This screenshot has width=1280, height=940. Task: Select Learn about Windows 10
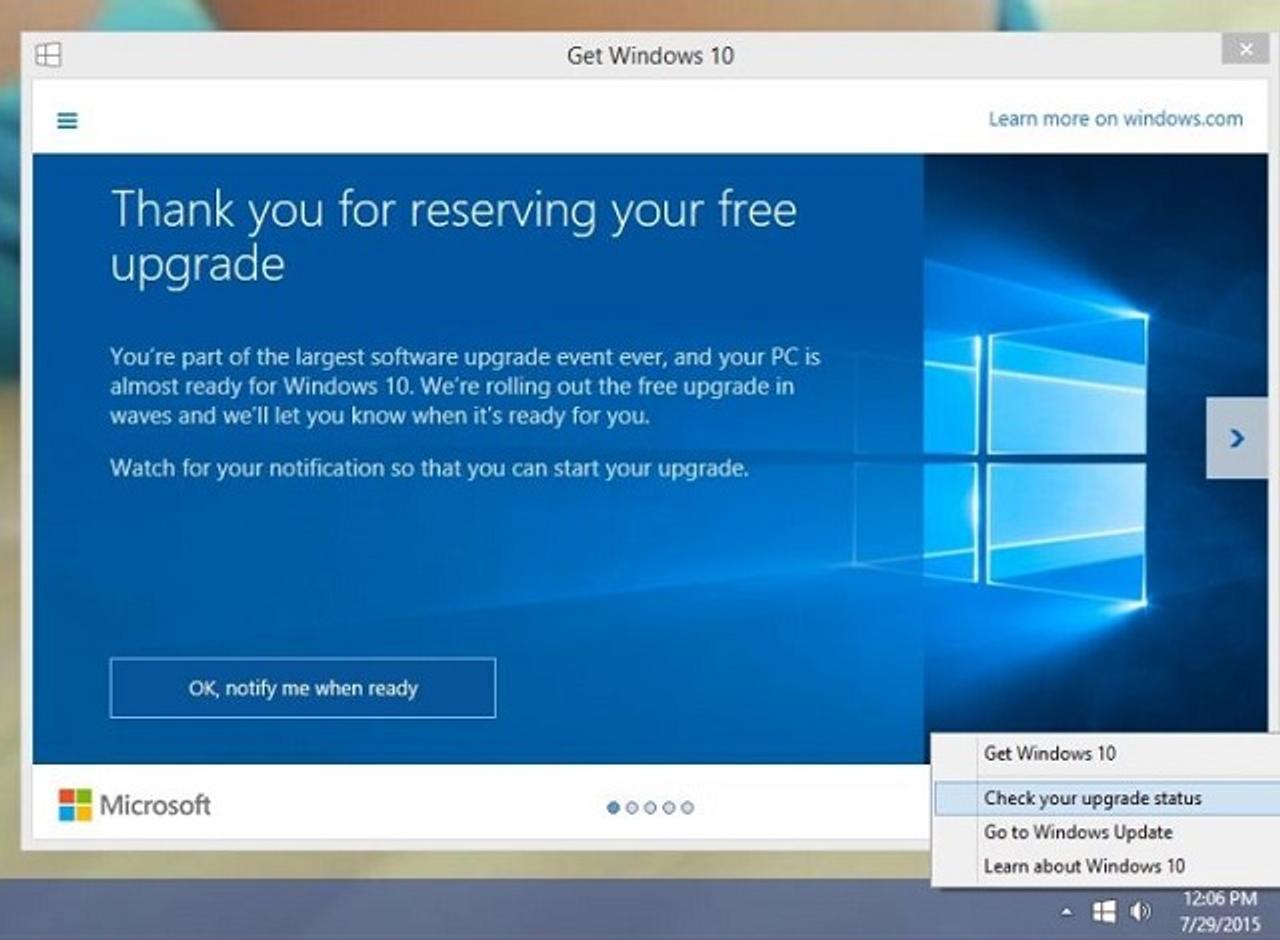(1086, 866)
